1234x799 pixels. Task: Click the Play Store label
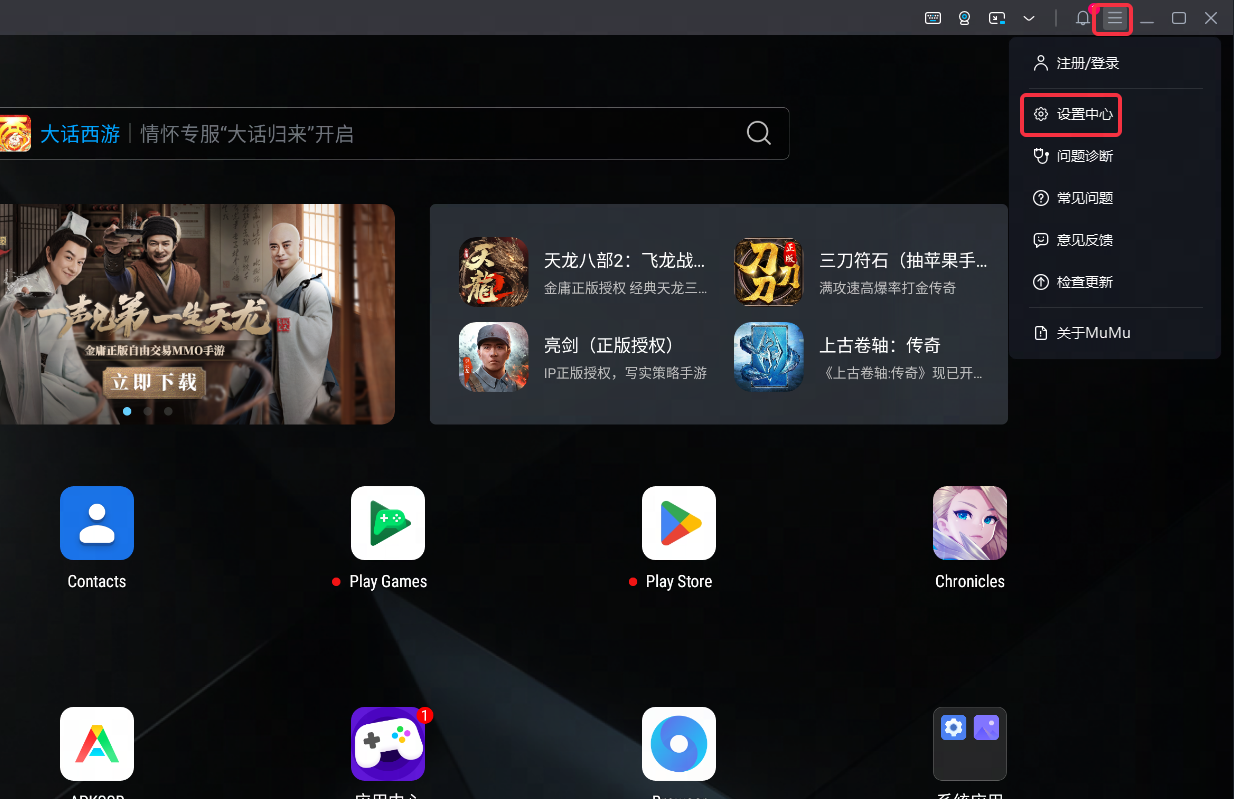679,581
